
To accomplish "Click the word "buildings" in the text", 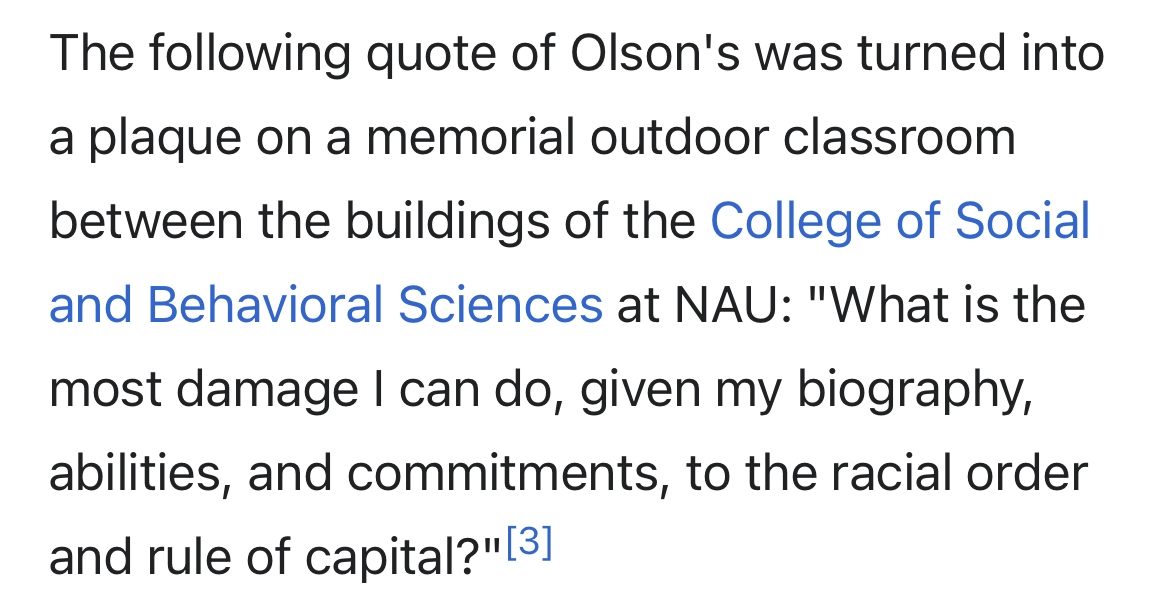I will pyautogui.click(x=435, y=222).
